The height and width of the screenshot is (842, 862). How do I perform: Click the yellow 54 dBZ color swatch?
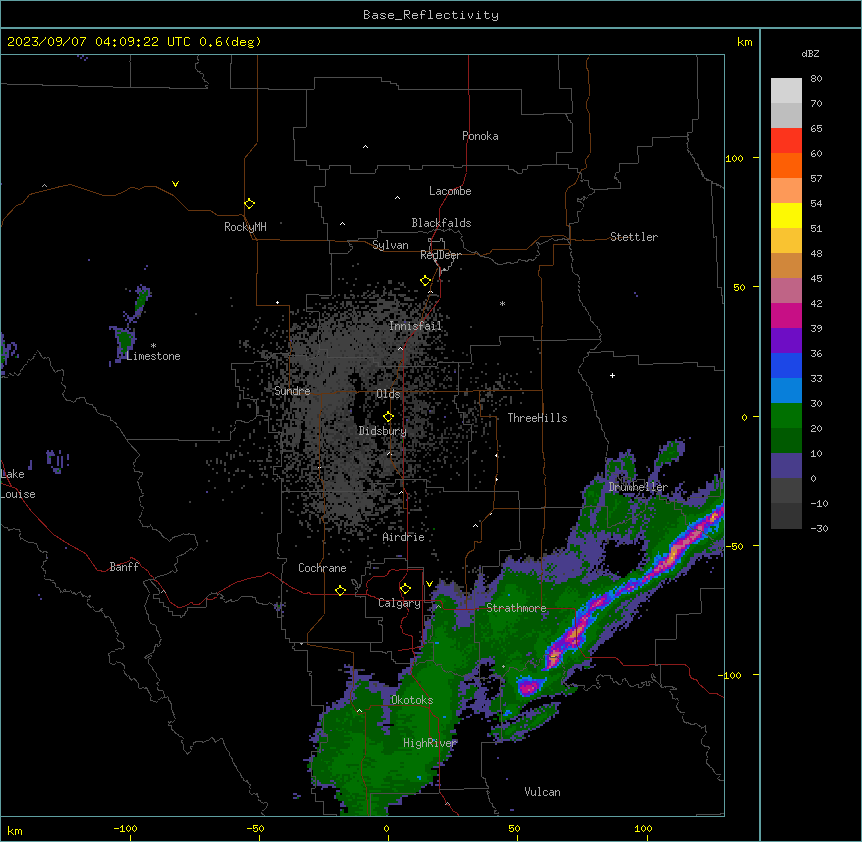[786, 215]
